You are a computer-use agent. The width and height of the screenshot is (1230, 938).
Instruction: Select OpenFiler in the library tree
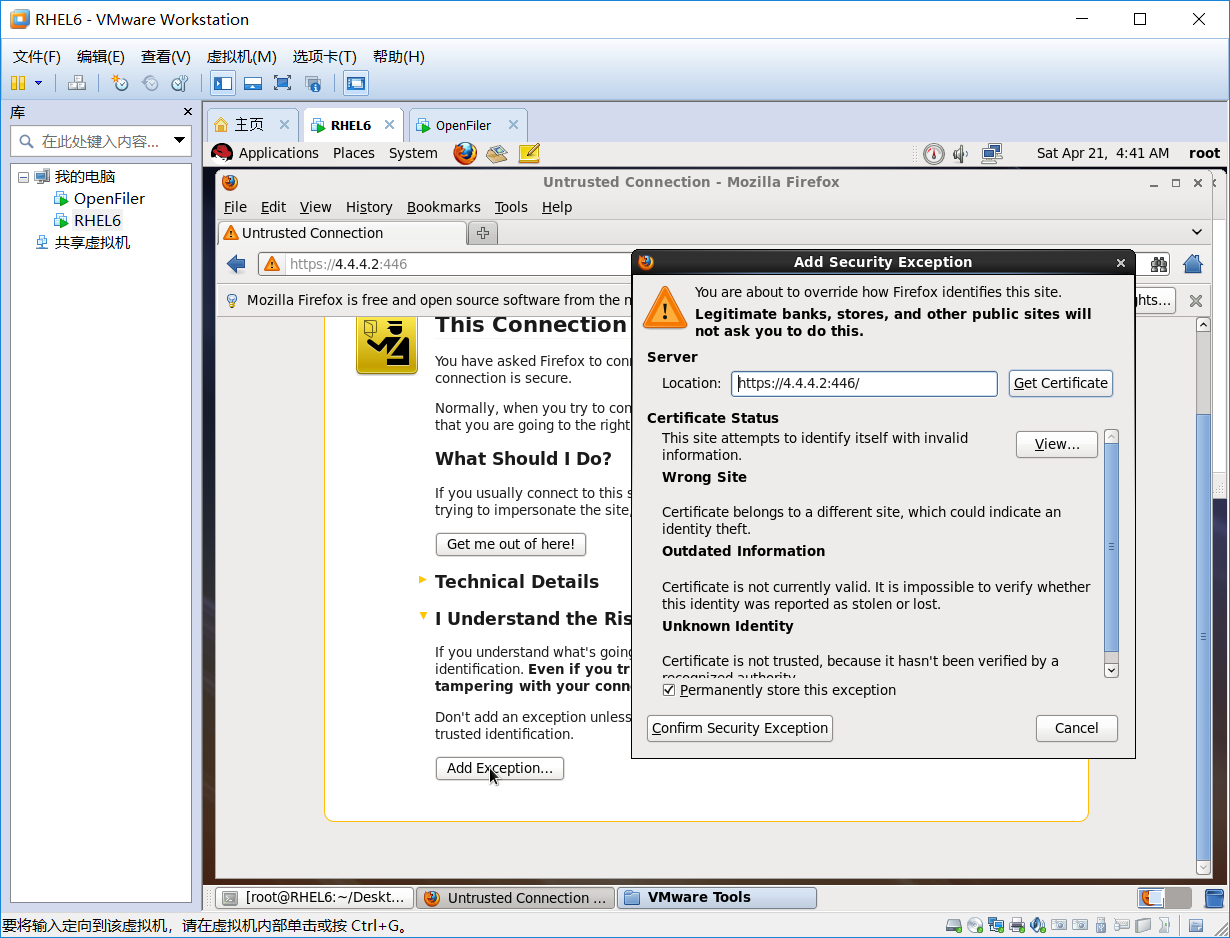(x=109, y=198)
